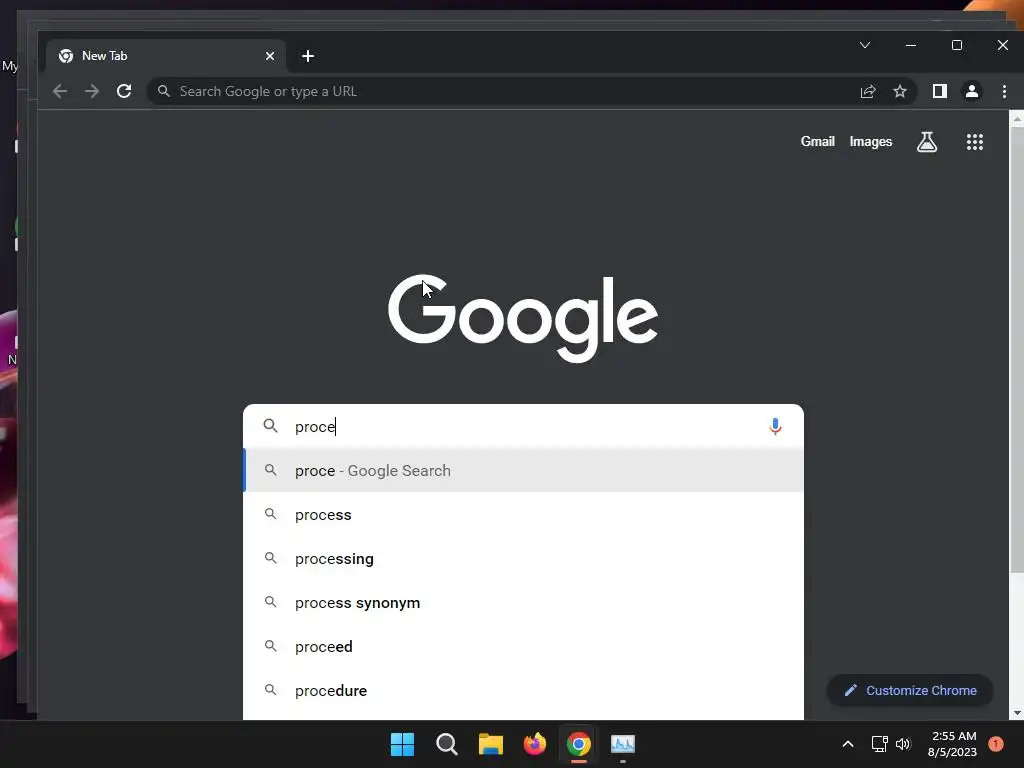1024x768 pixels.
Task: Pick the 'process' suggestion
Action: (x=523, y=515)
